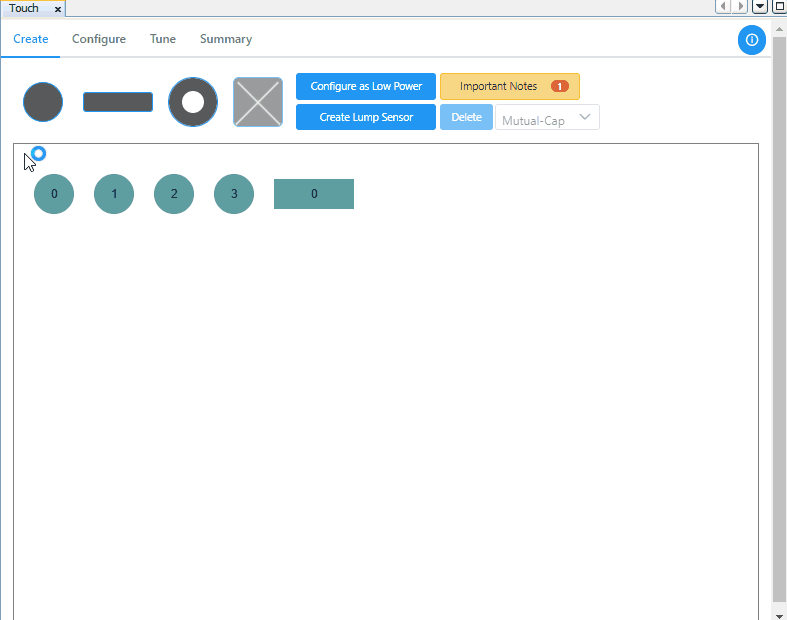This screenshot has width=787, height=620.
Task: Select the round button sensor icon
Action: (x=43, y=102)
